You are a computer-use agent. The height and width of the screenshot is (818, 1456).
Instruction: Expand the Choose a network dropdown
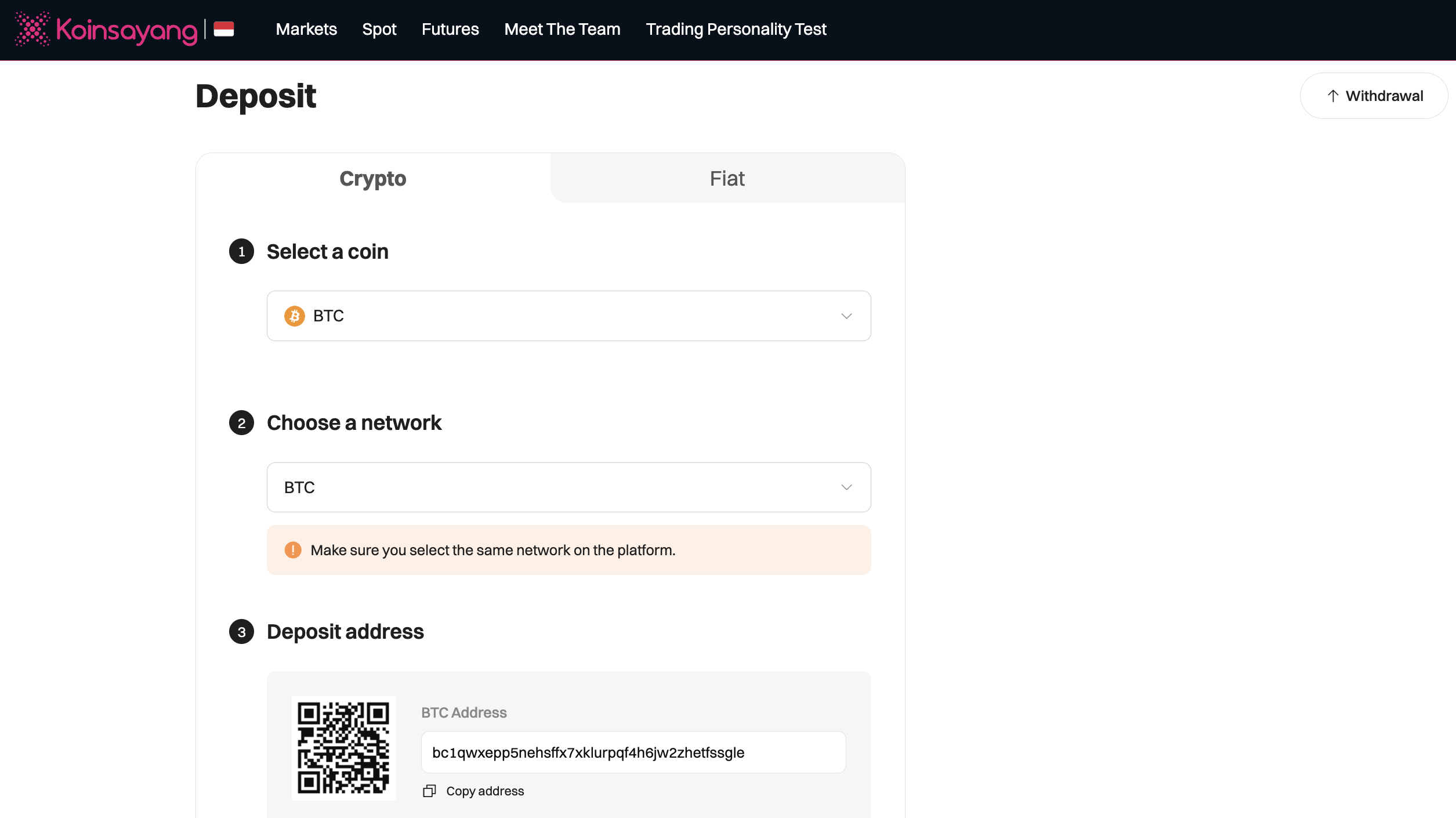pos(568,487)
